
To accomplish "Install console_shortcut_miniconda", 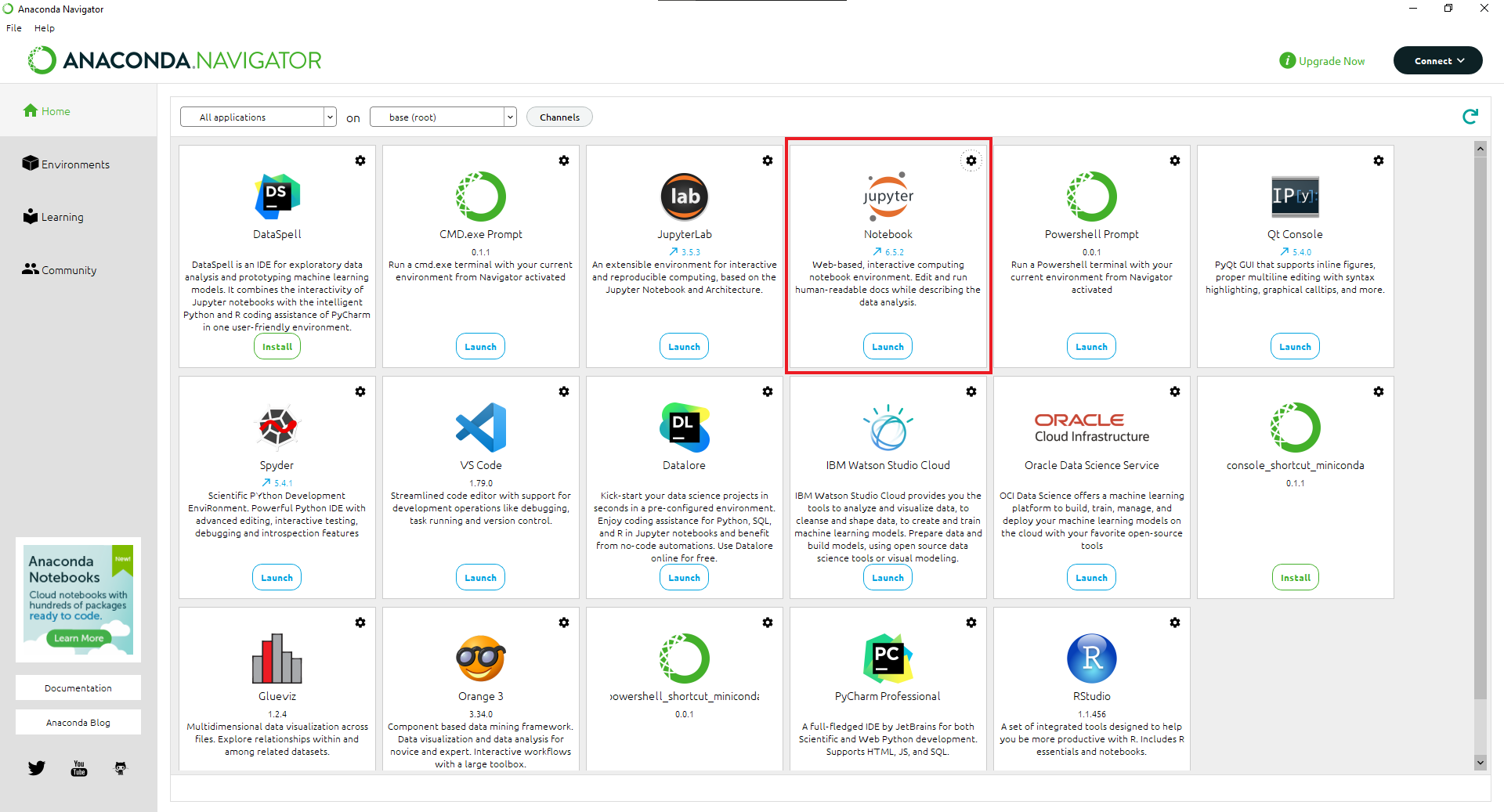I will [x=1296, y=577].
